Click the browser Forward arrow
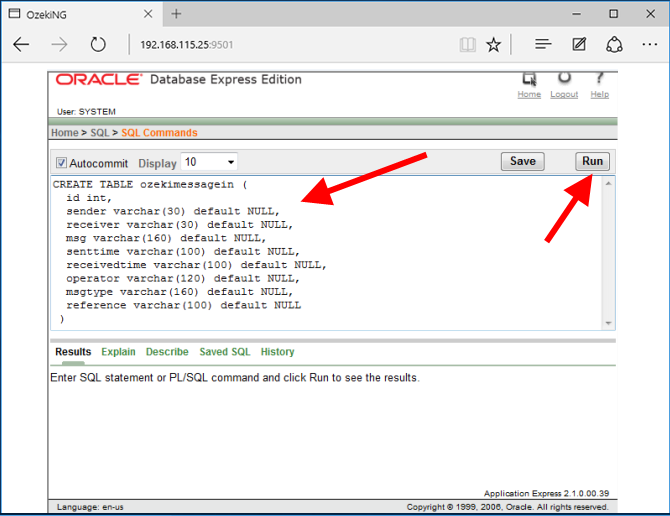This screenshot has height=516, width=670. [59, 44]
